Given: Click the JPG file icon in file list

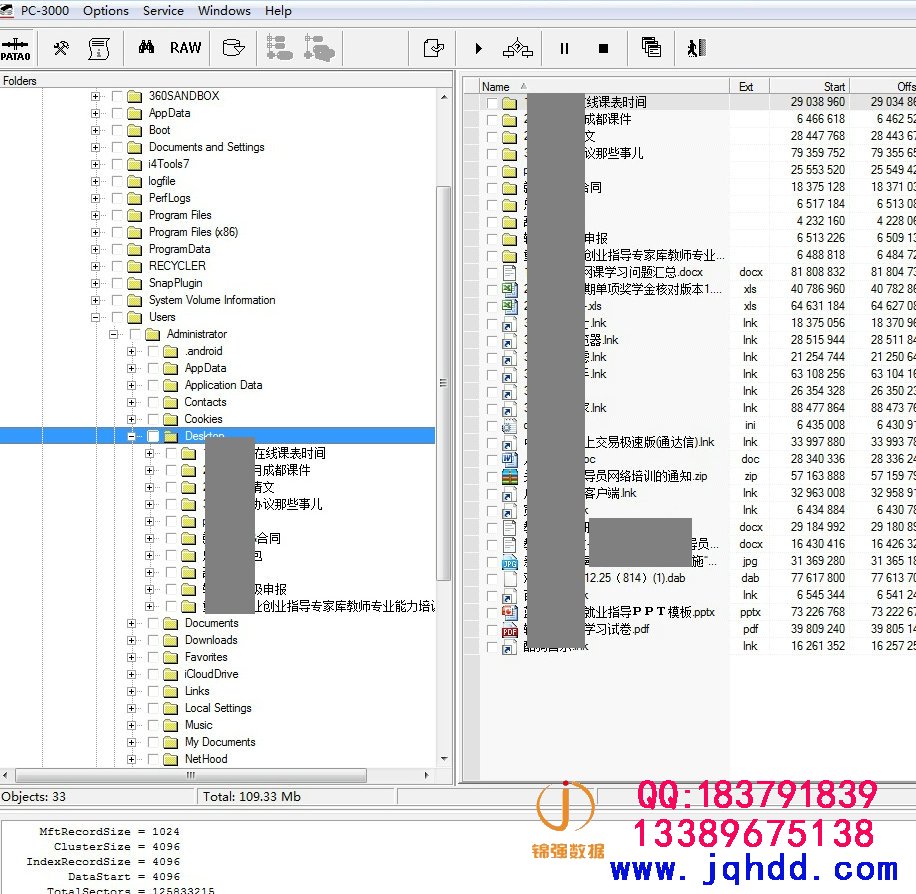Looking at the screenshot, I should click(509, 562).
